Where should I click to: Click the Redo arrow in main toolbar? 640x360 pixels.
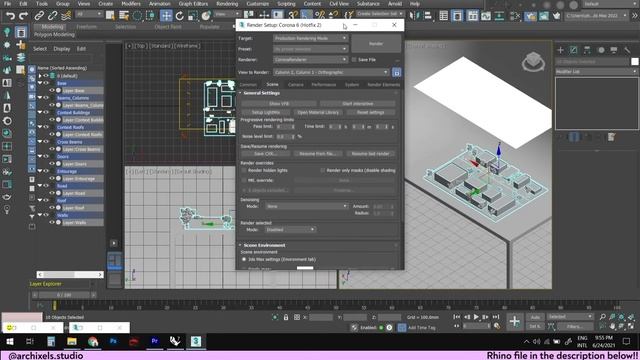[23, 16]
